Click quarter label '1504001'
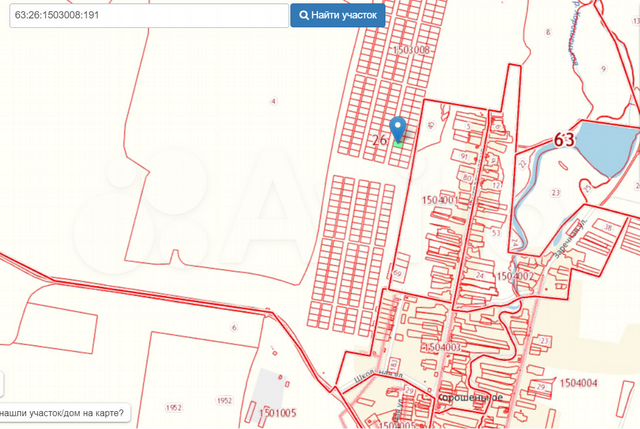Viewport: 640px width, 429px height. point(440,200)
